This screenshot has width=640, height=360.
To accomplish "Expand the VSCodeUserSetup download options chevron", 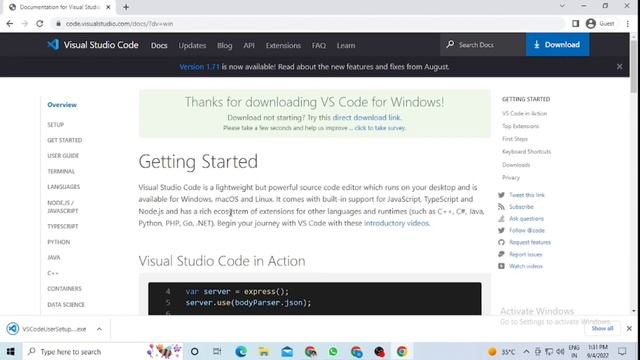I will click(x=99, y=329).
